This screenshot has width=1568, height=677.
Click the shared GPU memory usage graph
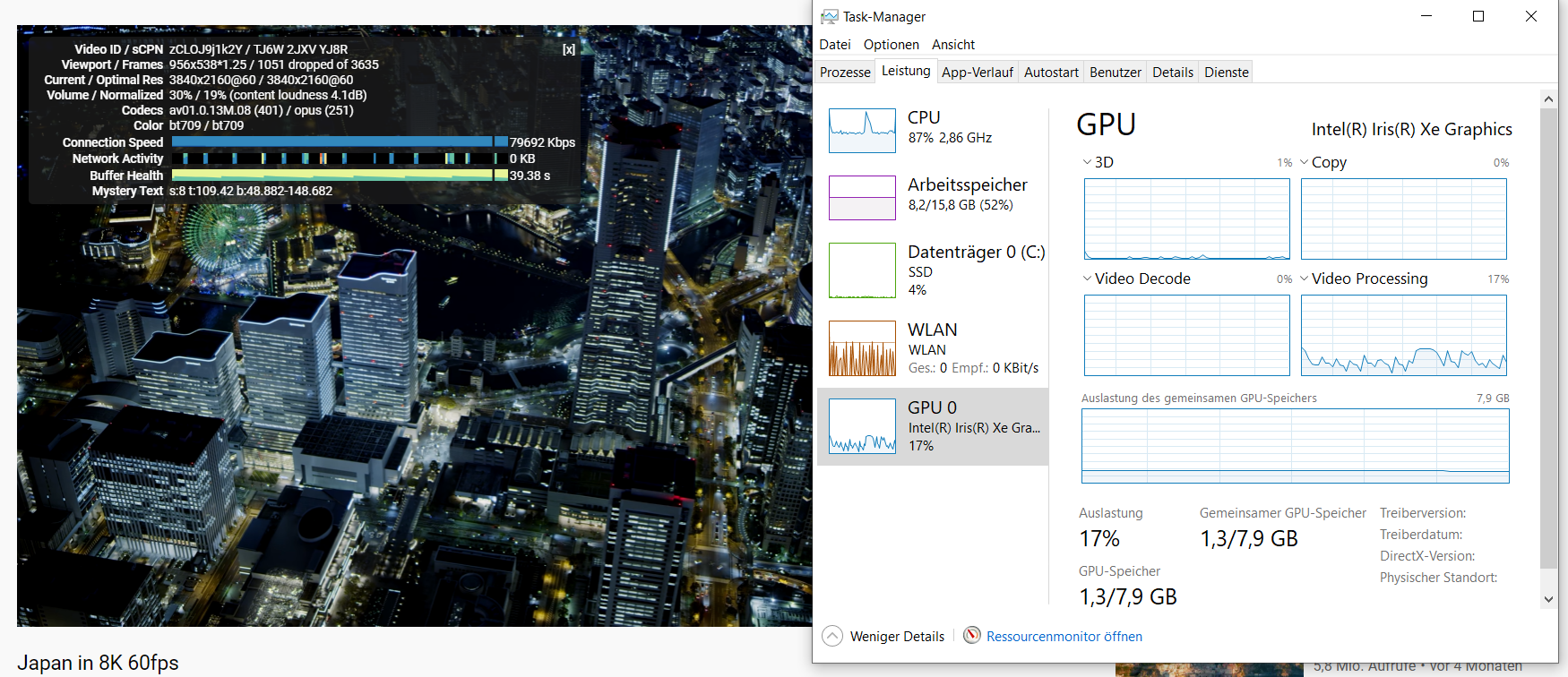click(x=1296, y=446)
